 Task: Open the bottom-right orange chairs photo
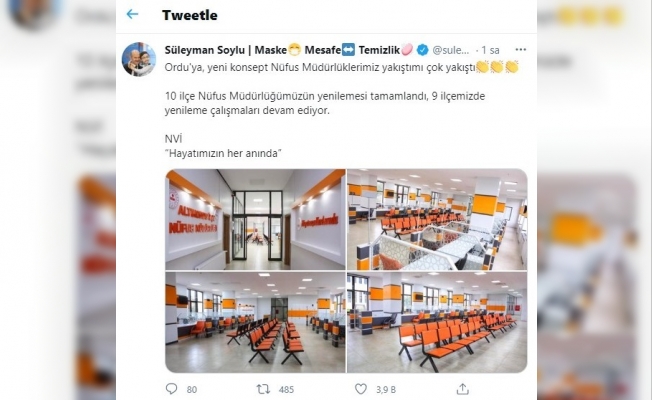[437, 322]
